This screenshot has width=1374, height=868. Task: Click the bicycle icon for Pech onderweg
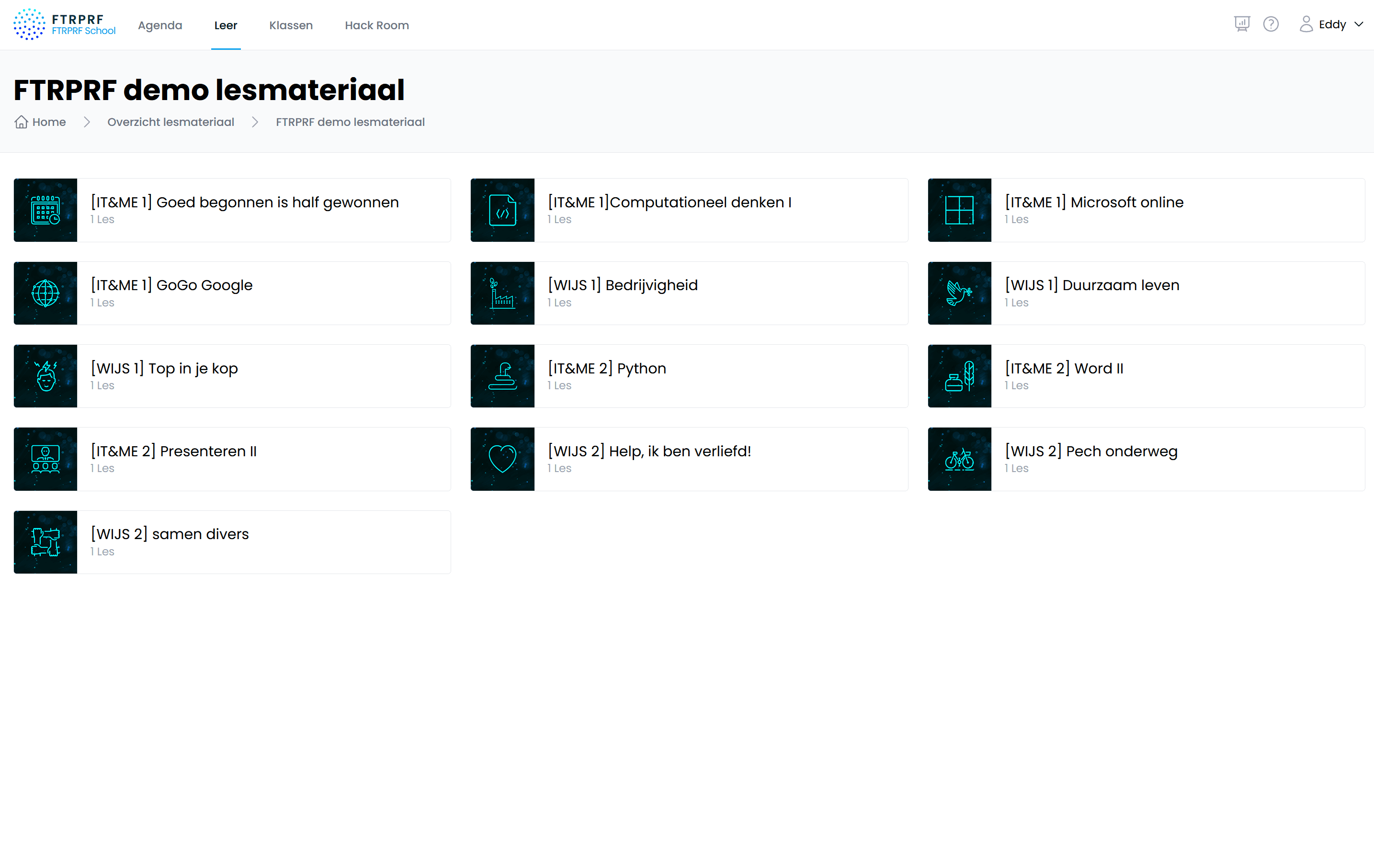coord(959,459)
